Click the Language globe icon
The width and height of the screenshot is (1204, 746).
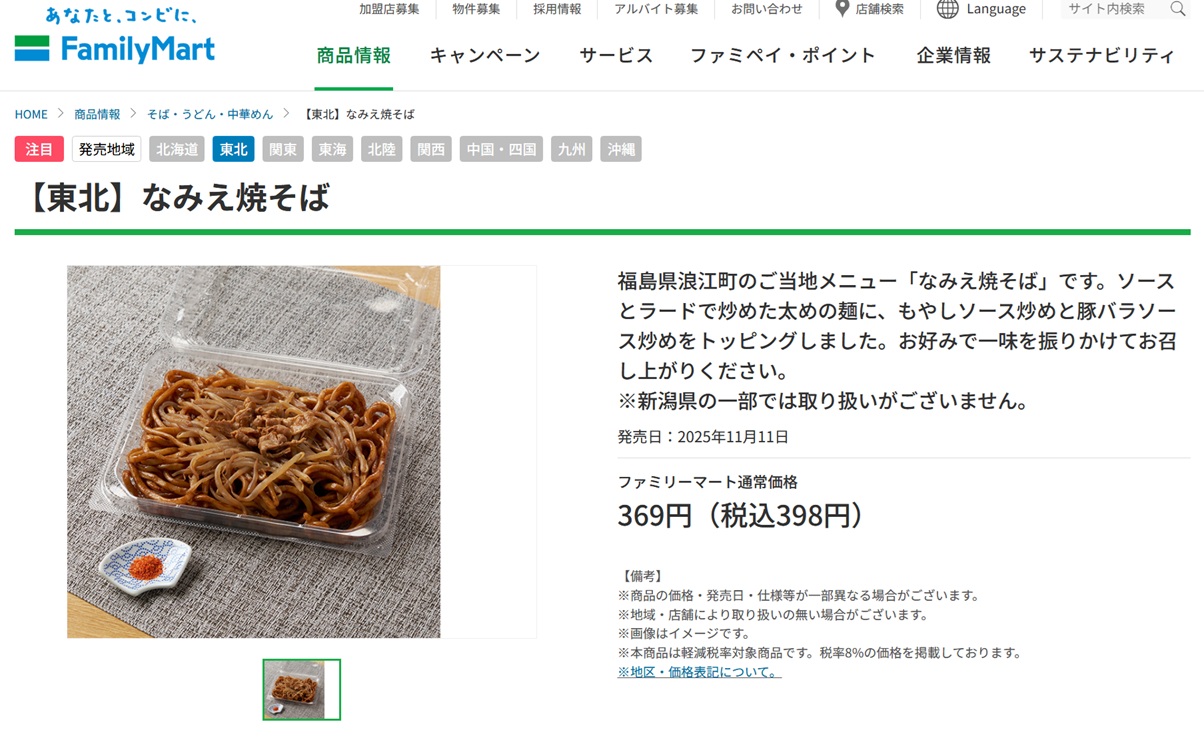(x=947, y=9)
